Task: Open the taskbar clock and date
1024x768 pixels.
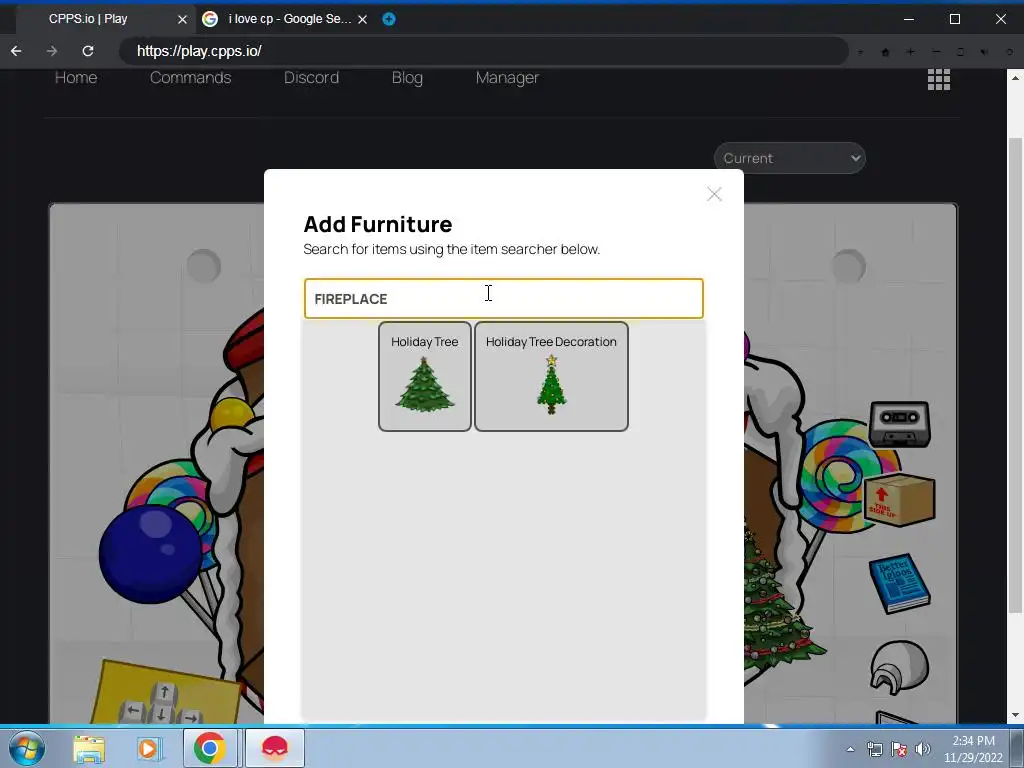Action: tap(973, 749)
